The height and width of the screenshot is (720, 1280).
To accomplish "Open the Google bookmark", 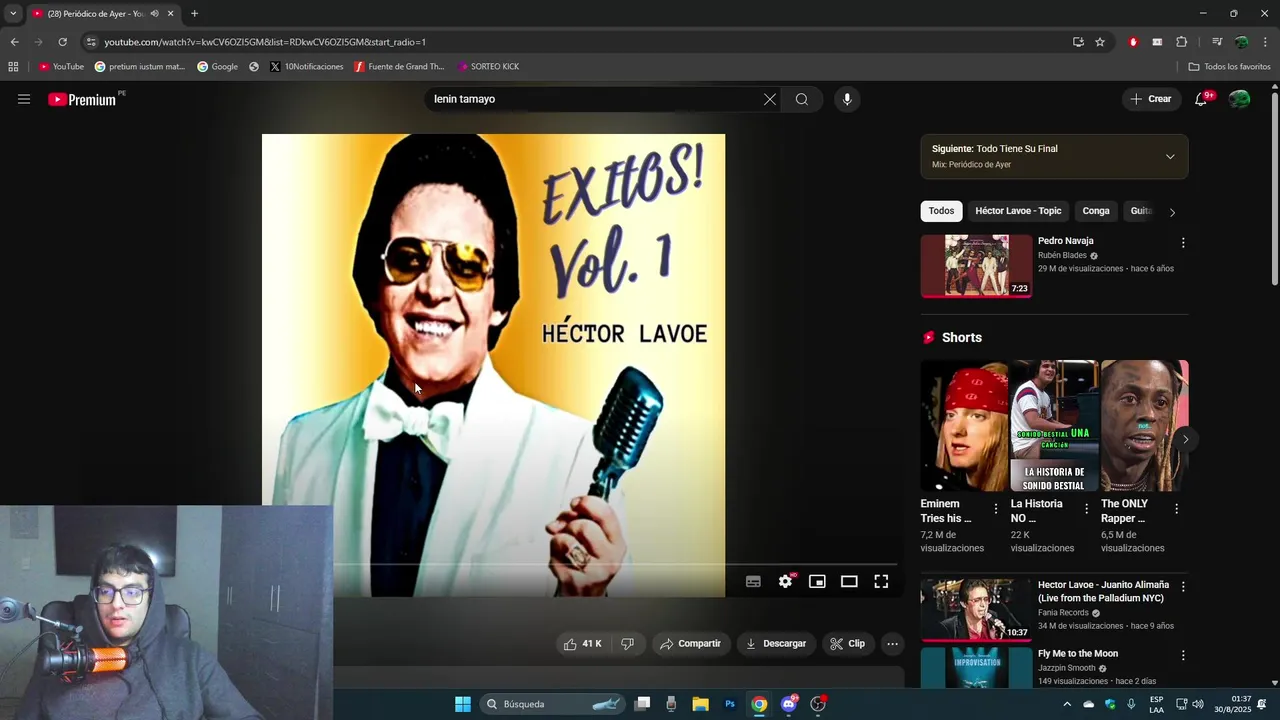I will [218, 67].
